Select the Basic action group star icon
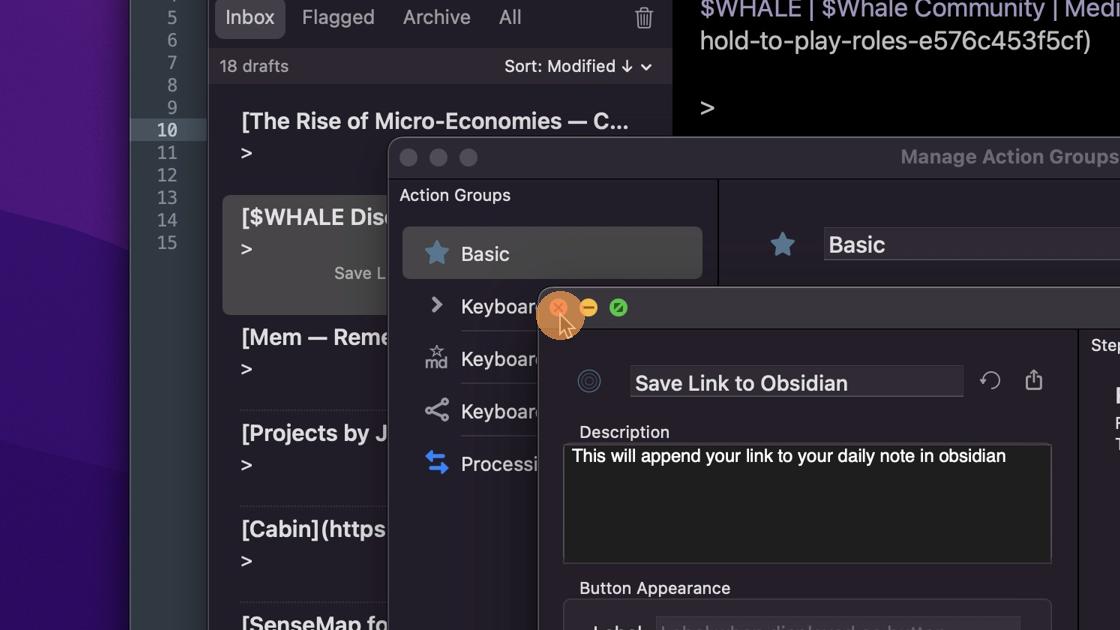 click(x=436, y=253)
